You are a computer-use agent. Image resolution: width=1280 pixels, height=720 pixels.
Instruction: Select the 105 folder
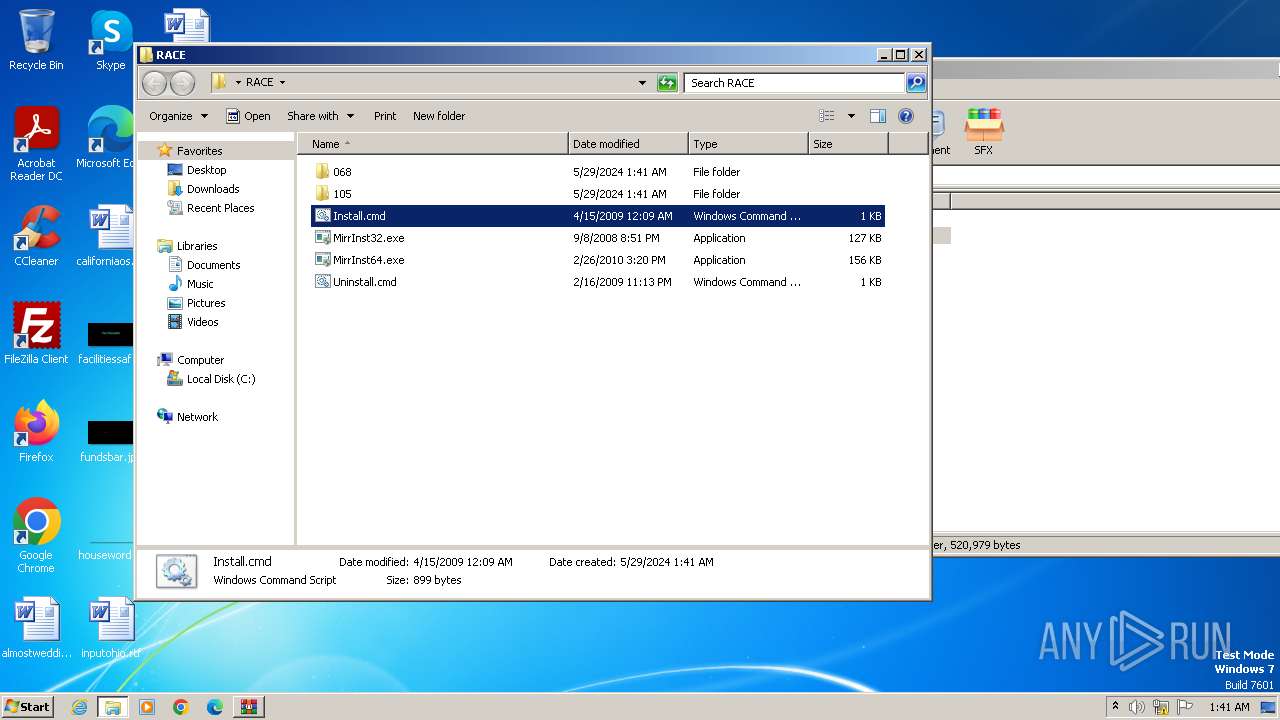pos(597,194)
